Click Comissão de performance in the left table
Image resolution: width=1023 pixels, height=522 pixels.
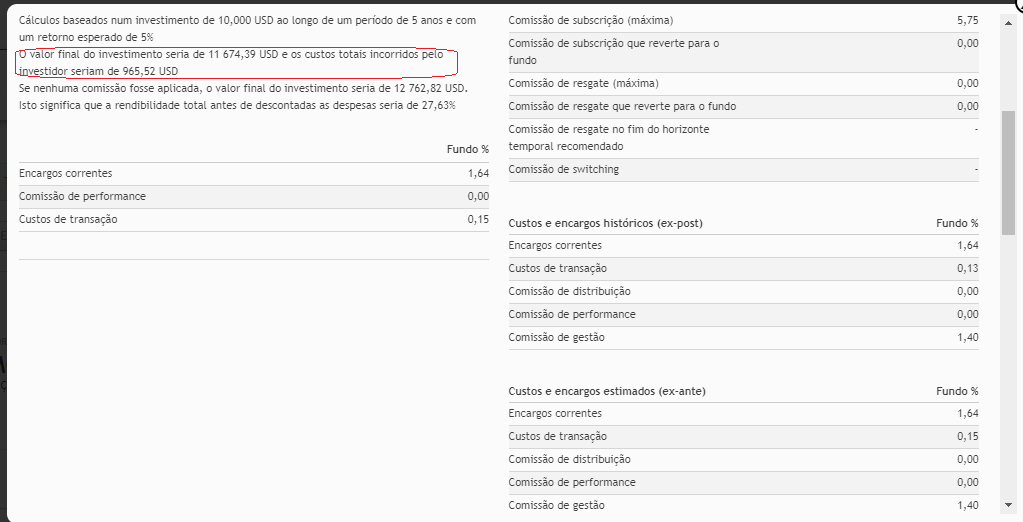click(x=82, y=196)
